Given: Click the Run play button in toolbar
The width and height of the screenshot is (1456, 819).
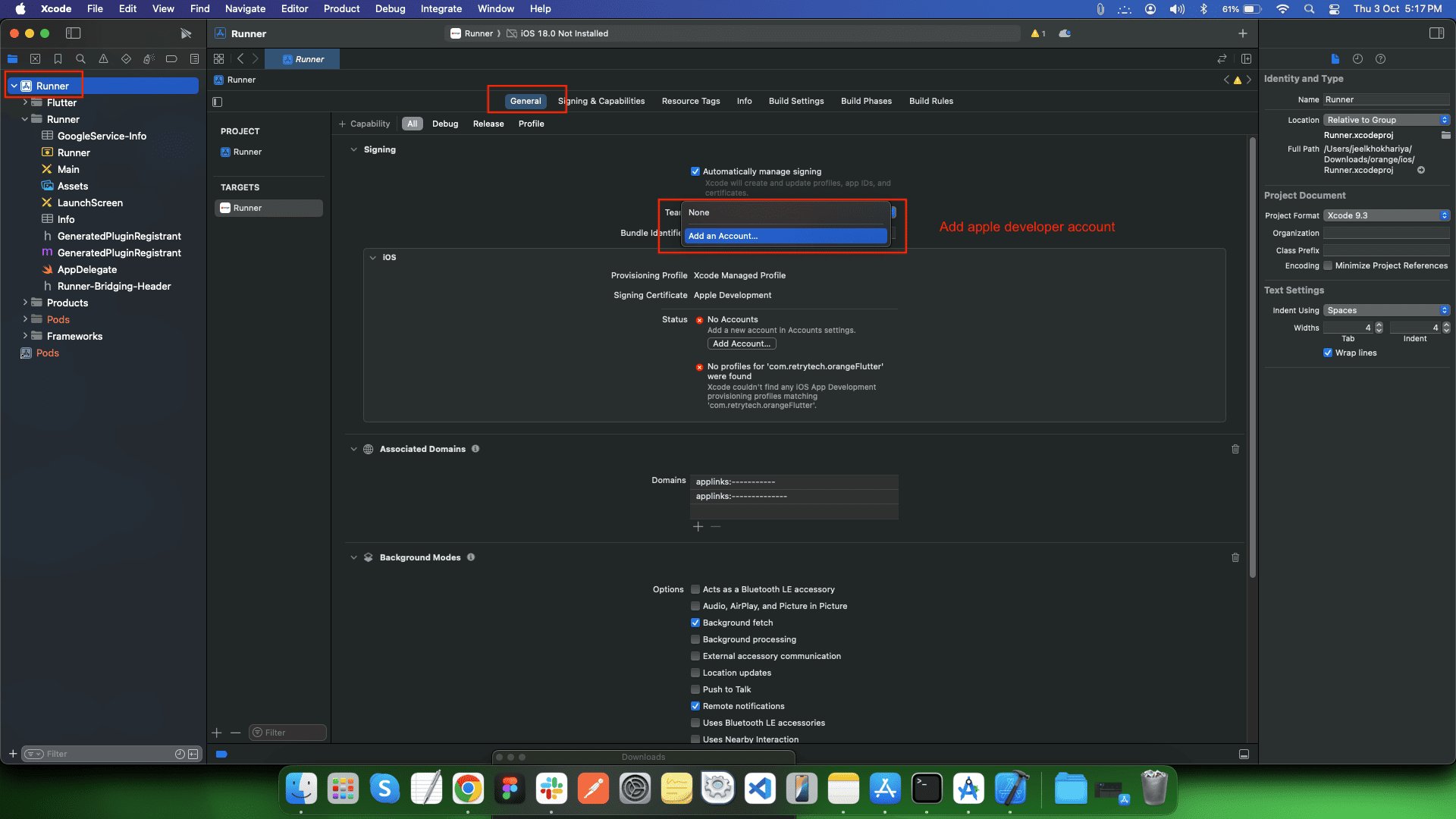Looking at the screenshot, I should (186, 33).
